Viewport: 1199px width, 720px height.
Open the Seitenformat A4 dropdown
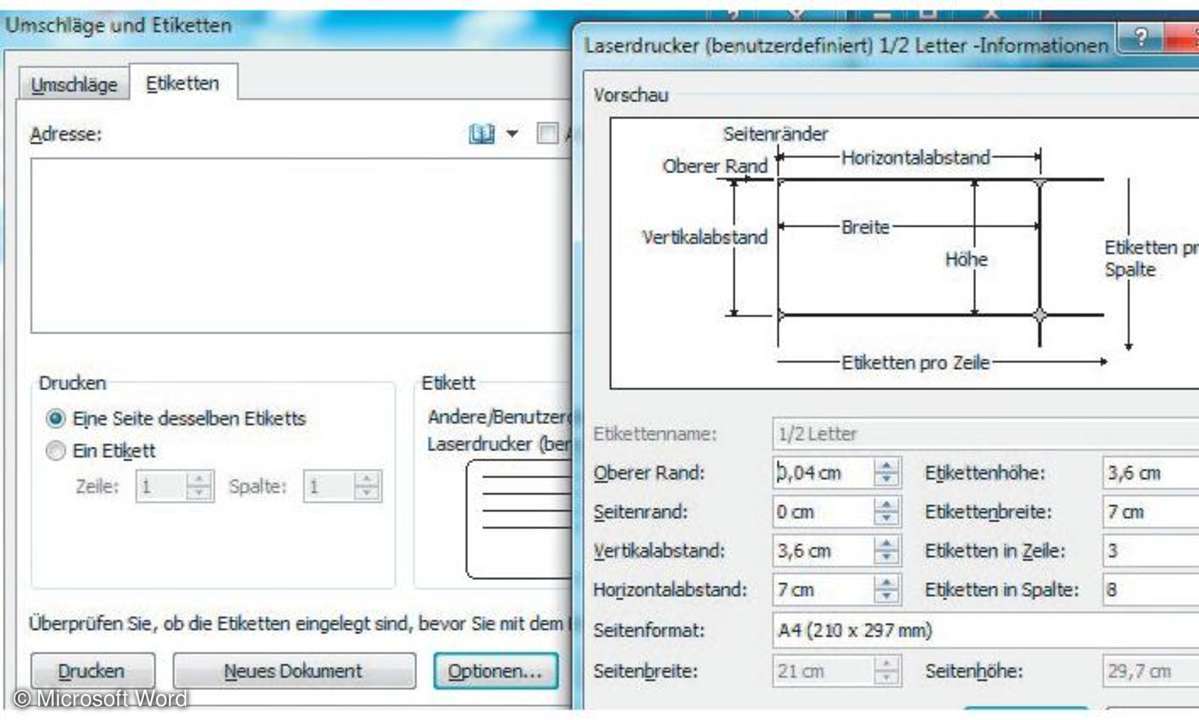tap(986, 631)
